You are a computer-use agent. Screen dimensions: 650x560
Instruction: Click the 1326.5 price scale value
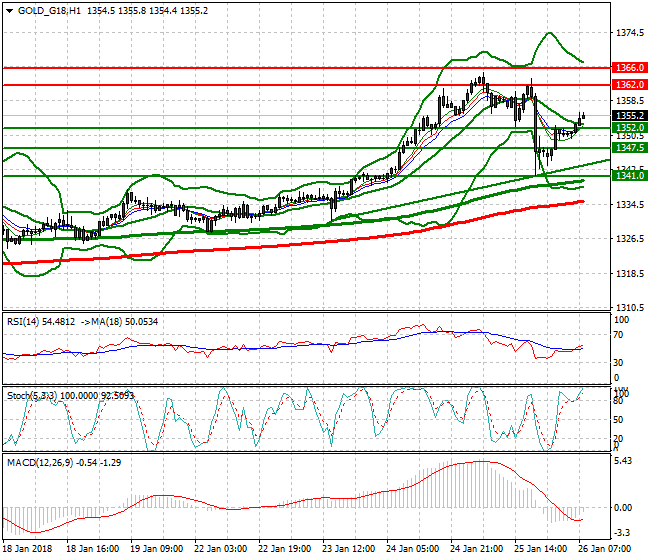(627, 239)
